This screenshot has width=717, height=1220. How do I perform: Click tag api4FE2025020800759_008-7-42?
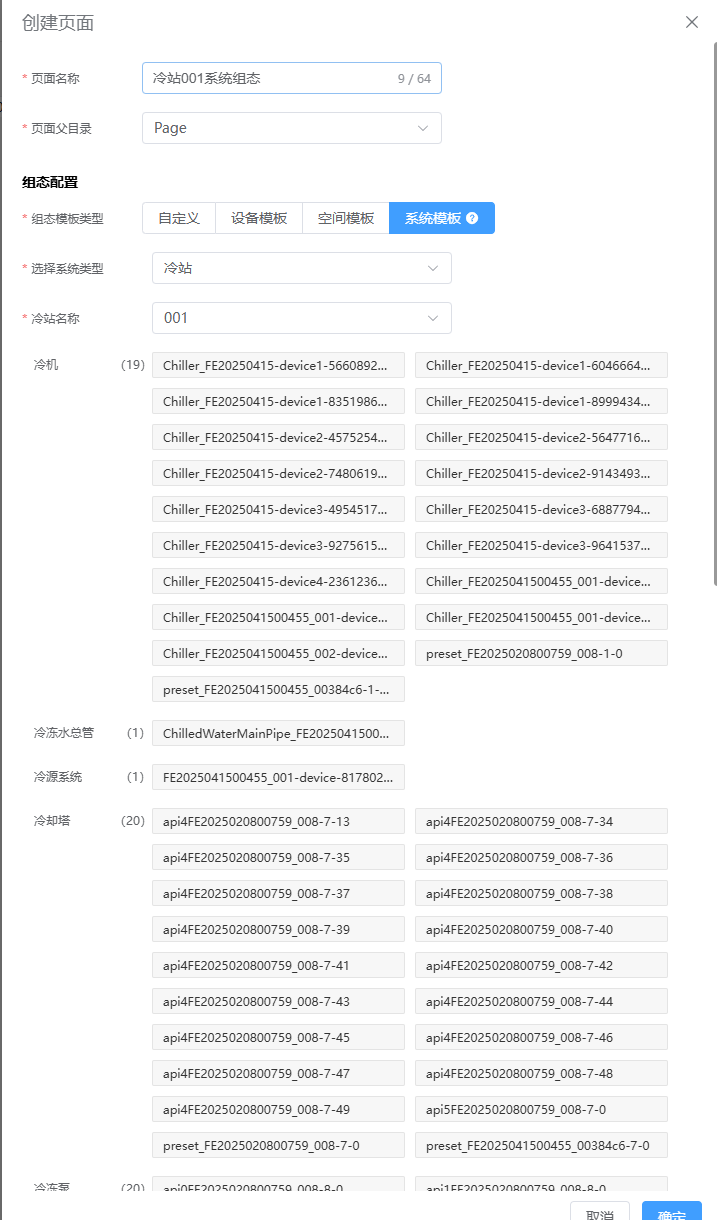[x=541, y=965]
